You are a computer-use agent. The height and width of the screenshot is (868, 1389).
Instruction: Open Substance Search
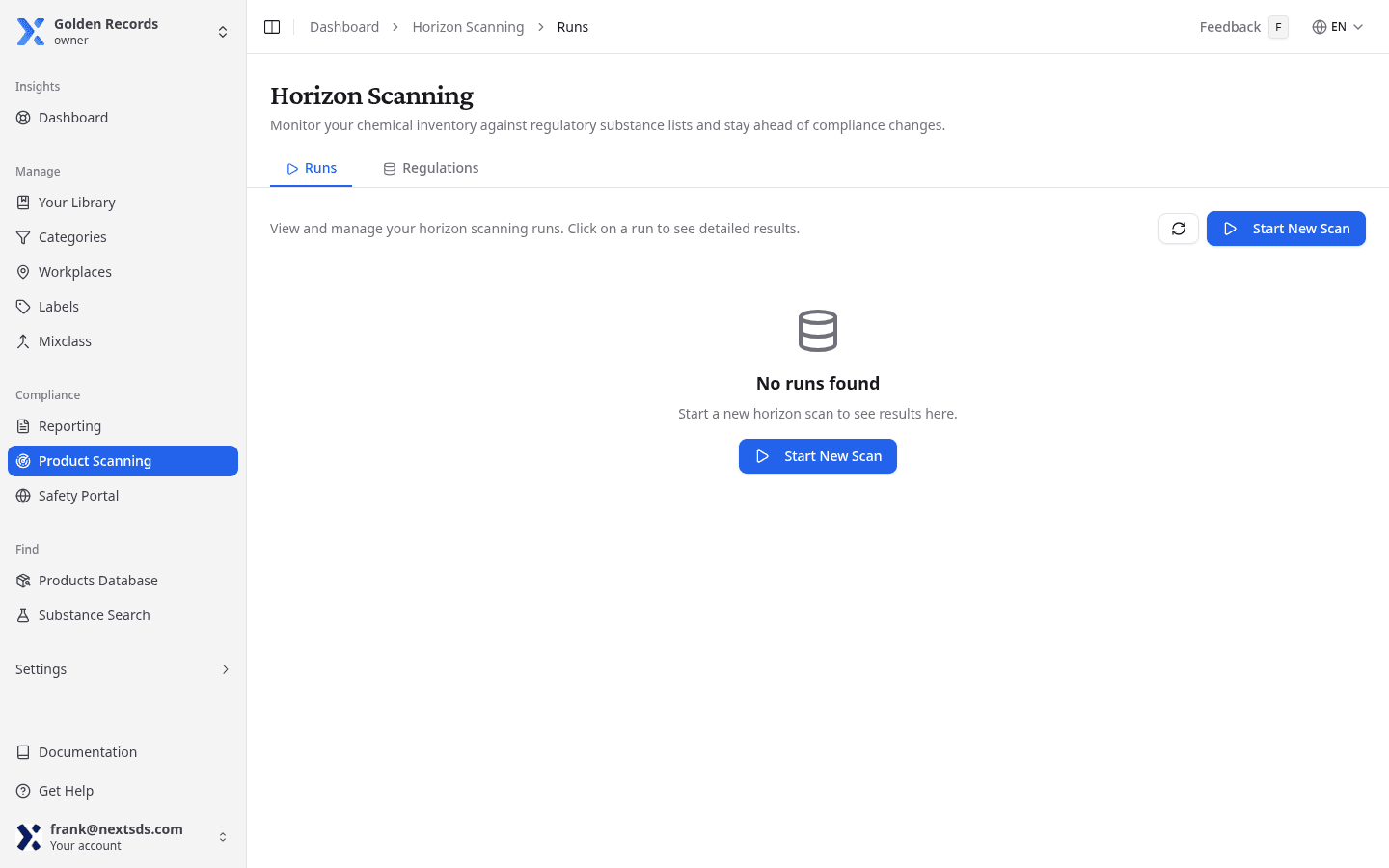click(94, 614)
